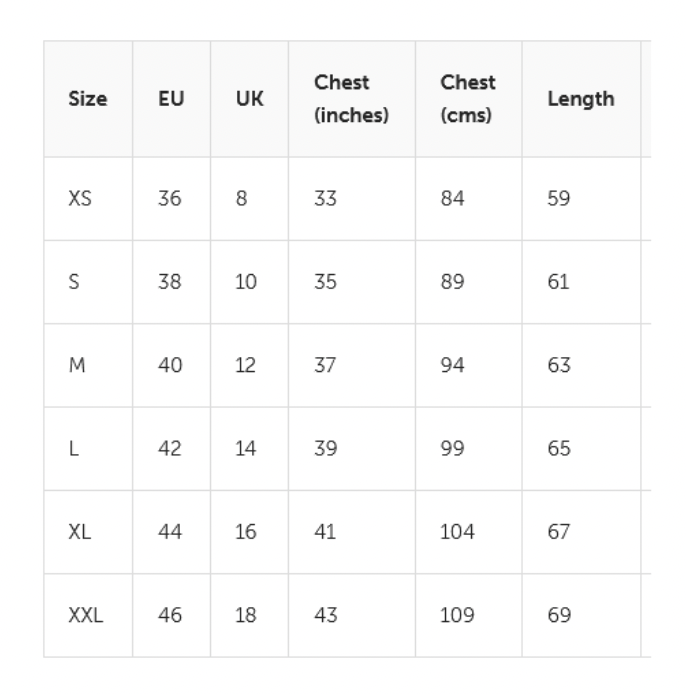Click the UK column header
This screenshot has width=686, height=694.
coord(249,99)
